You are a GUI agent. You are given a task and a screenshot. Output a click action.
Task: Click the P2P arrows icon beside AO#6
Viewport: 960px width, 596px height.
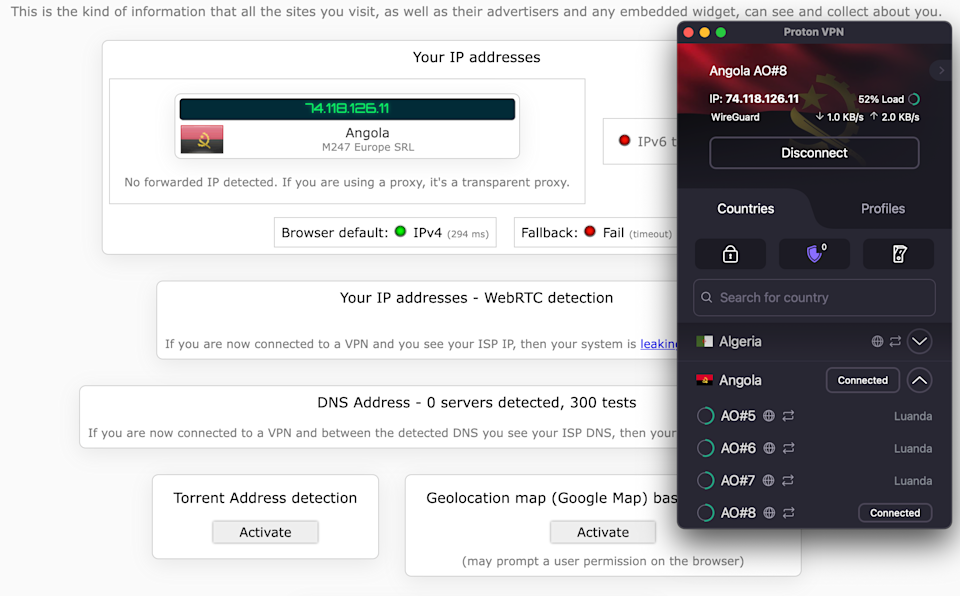click(789, 448)
